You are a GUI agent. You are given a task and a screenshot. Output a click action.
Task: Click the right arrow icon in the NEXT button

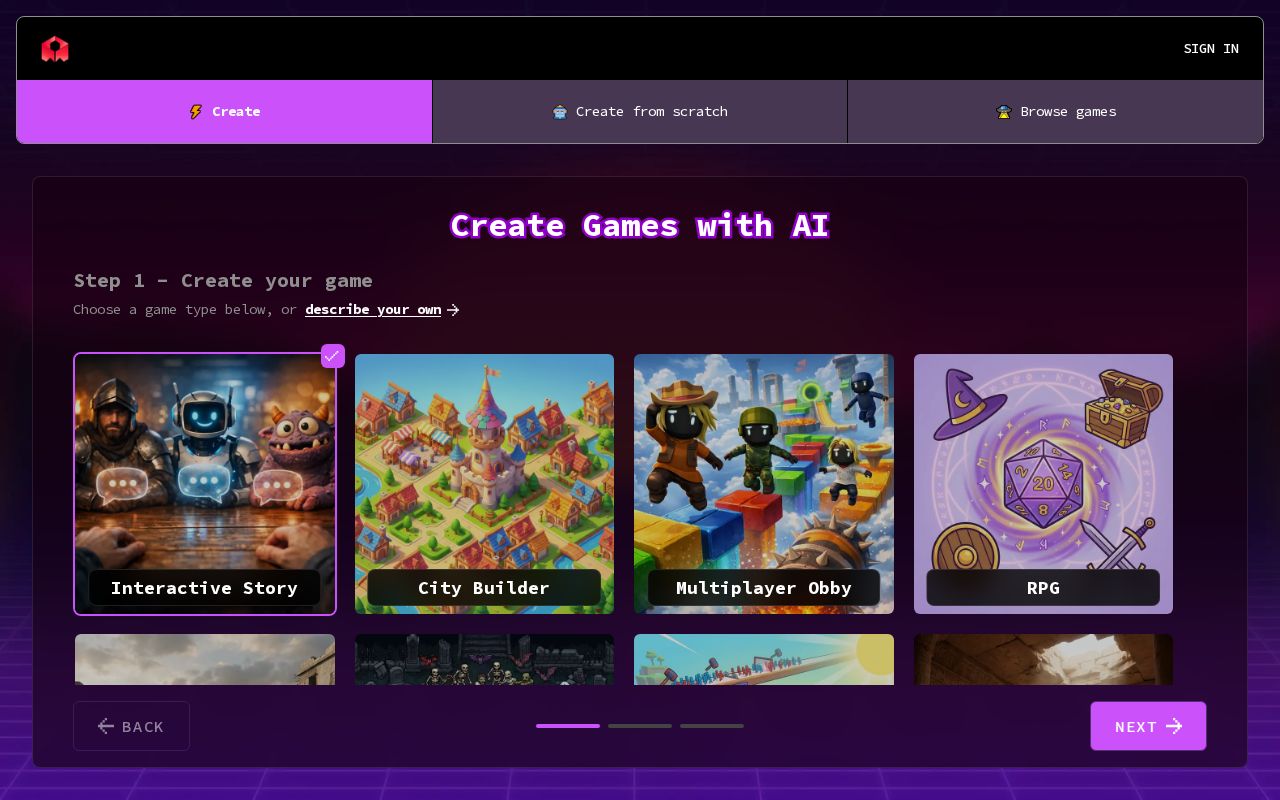coord(1175,726)
